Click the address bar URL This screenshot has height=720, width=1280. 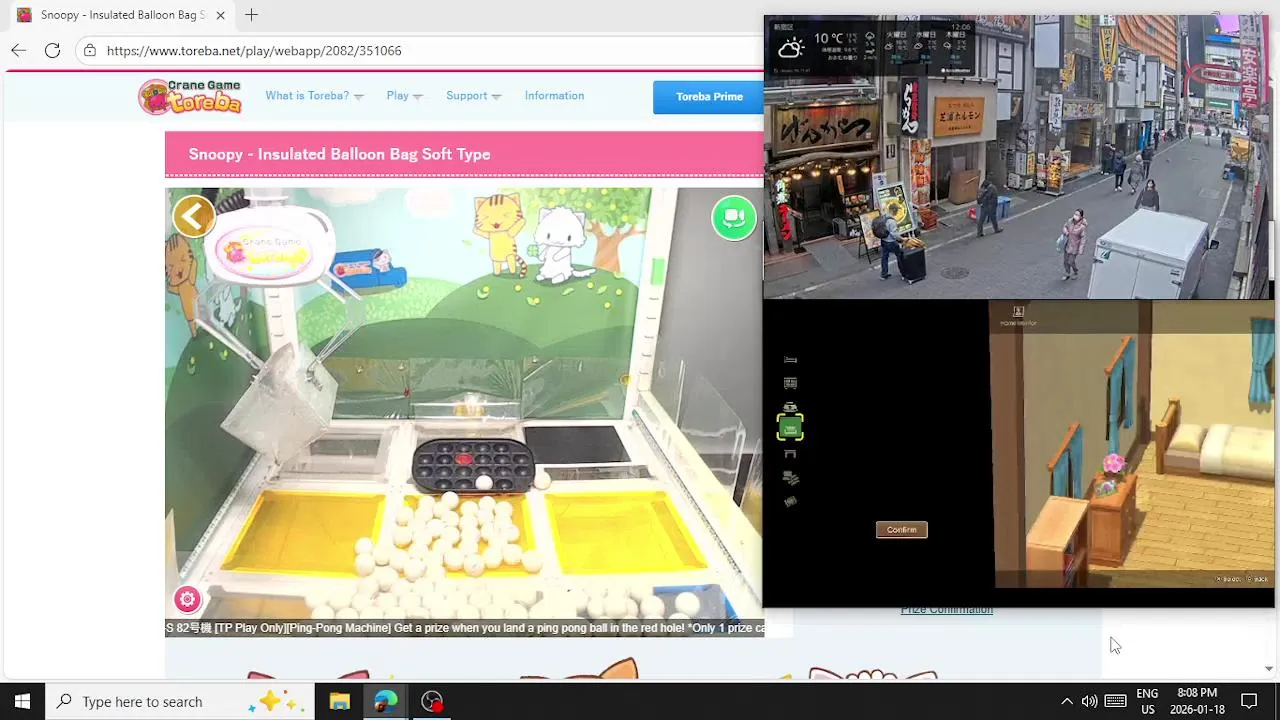pos(254,50)
